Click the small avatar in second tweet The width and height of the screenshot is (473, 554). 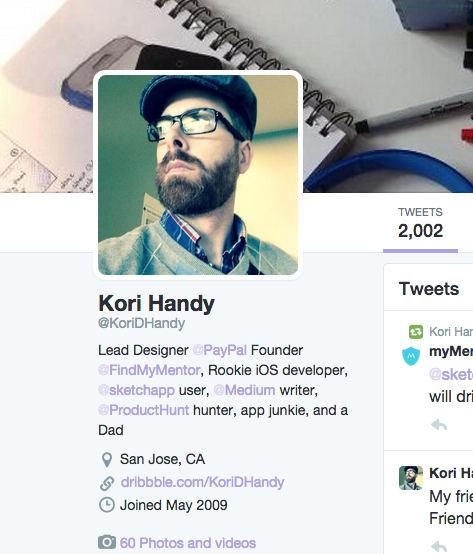click(x=411, y=478)
